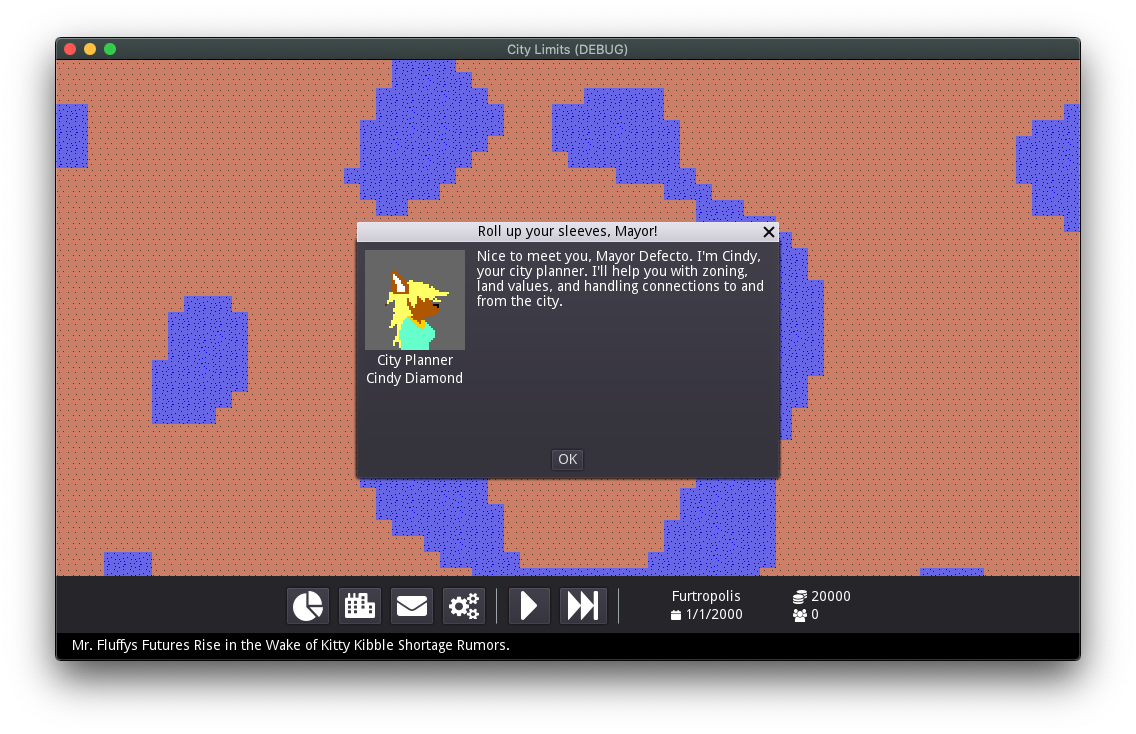Click the 1/1/2000 date text
This screenshot has width=1136, height=734.
point(714,615)
